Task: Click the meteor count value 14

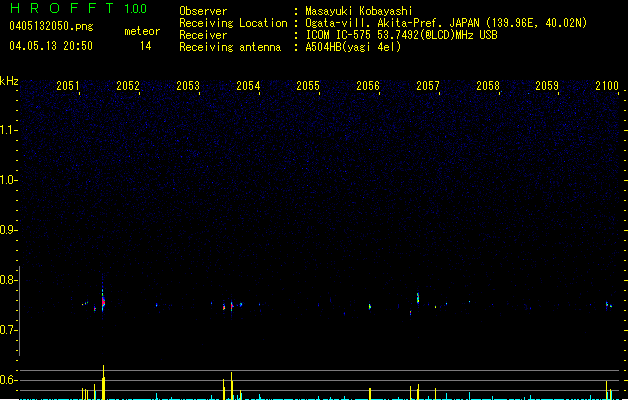Action: [x=146, y=46]
